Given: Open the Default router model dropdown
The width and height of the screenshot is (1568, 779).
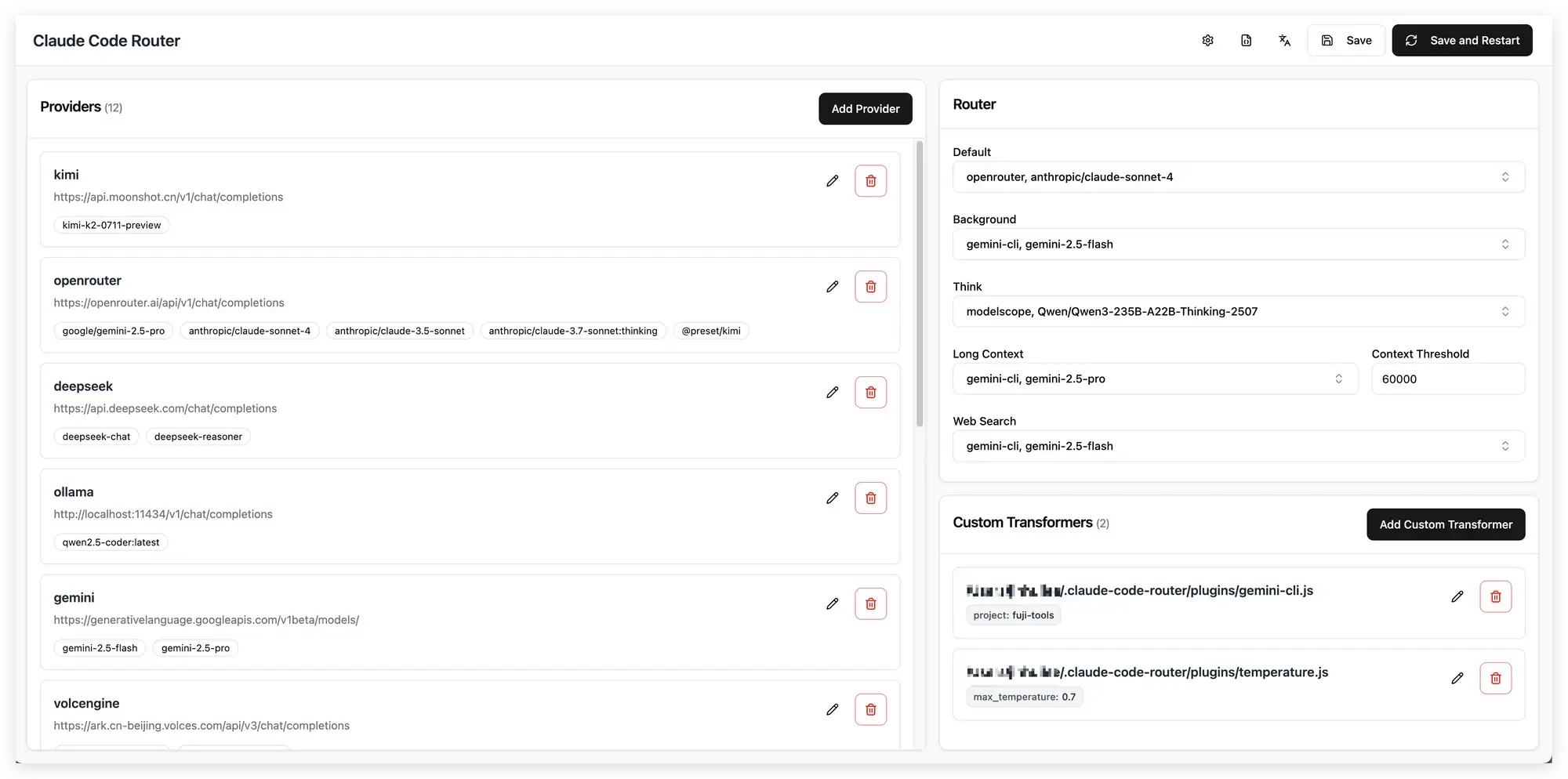Looking at the screenshot, I should pos(1237,176).
